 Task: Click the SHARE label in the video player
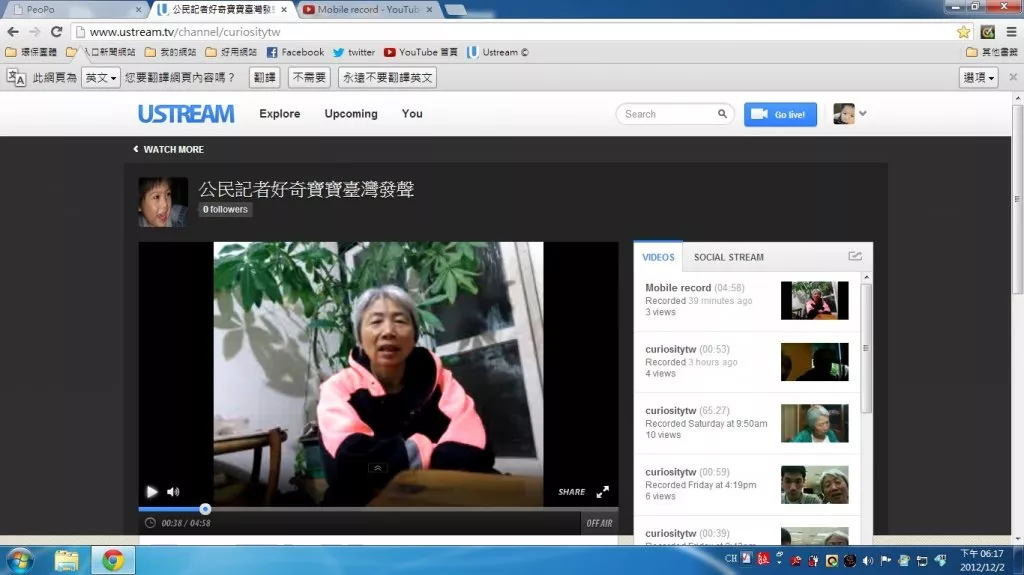coord(571,492)
